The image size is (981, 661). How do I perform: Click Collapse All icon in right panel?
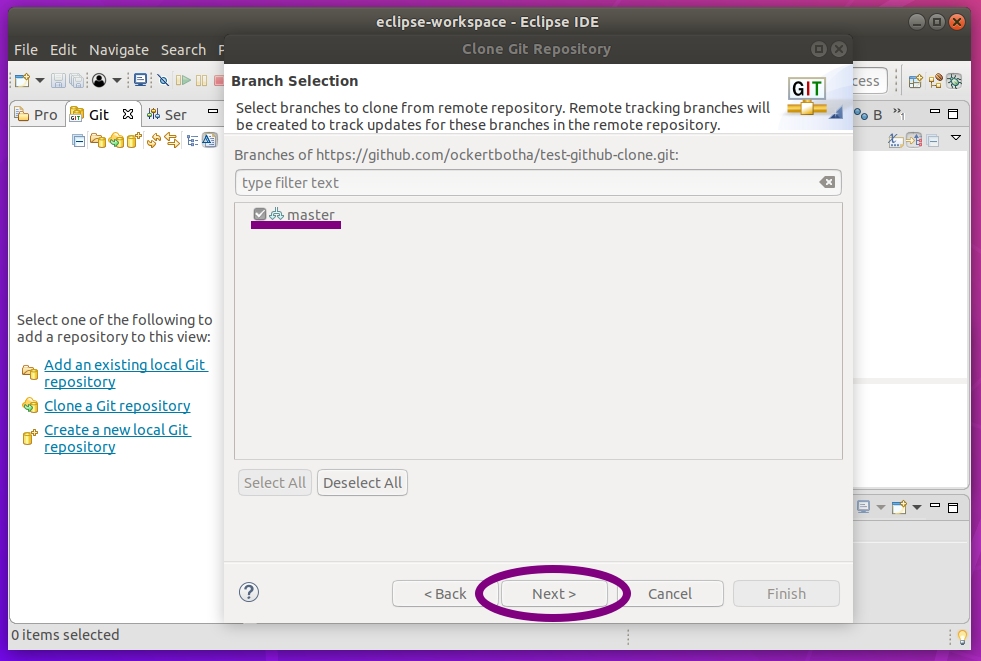pos(933,141)
